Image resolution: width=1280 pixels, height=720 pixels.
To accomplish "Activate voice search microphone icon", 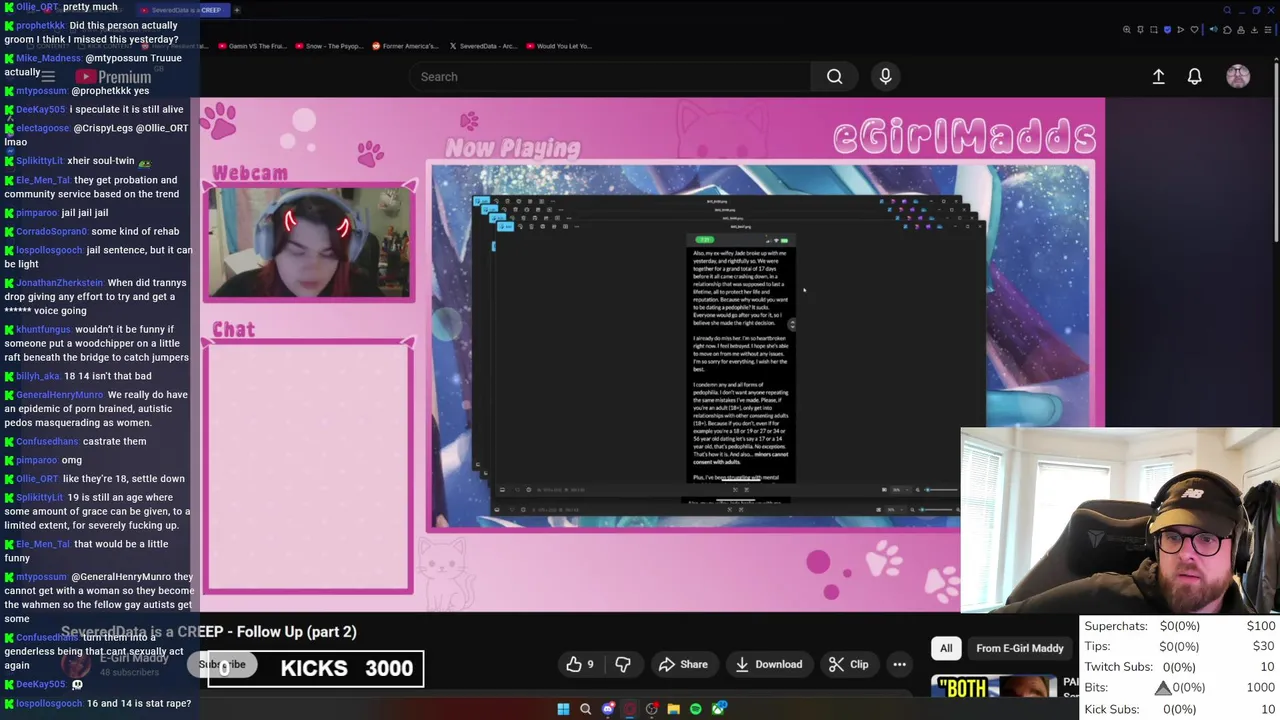I will click(x=885, y=76).
